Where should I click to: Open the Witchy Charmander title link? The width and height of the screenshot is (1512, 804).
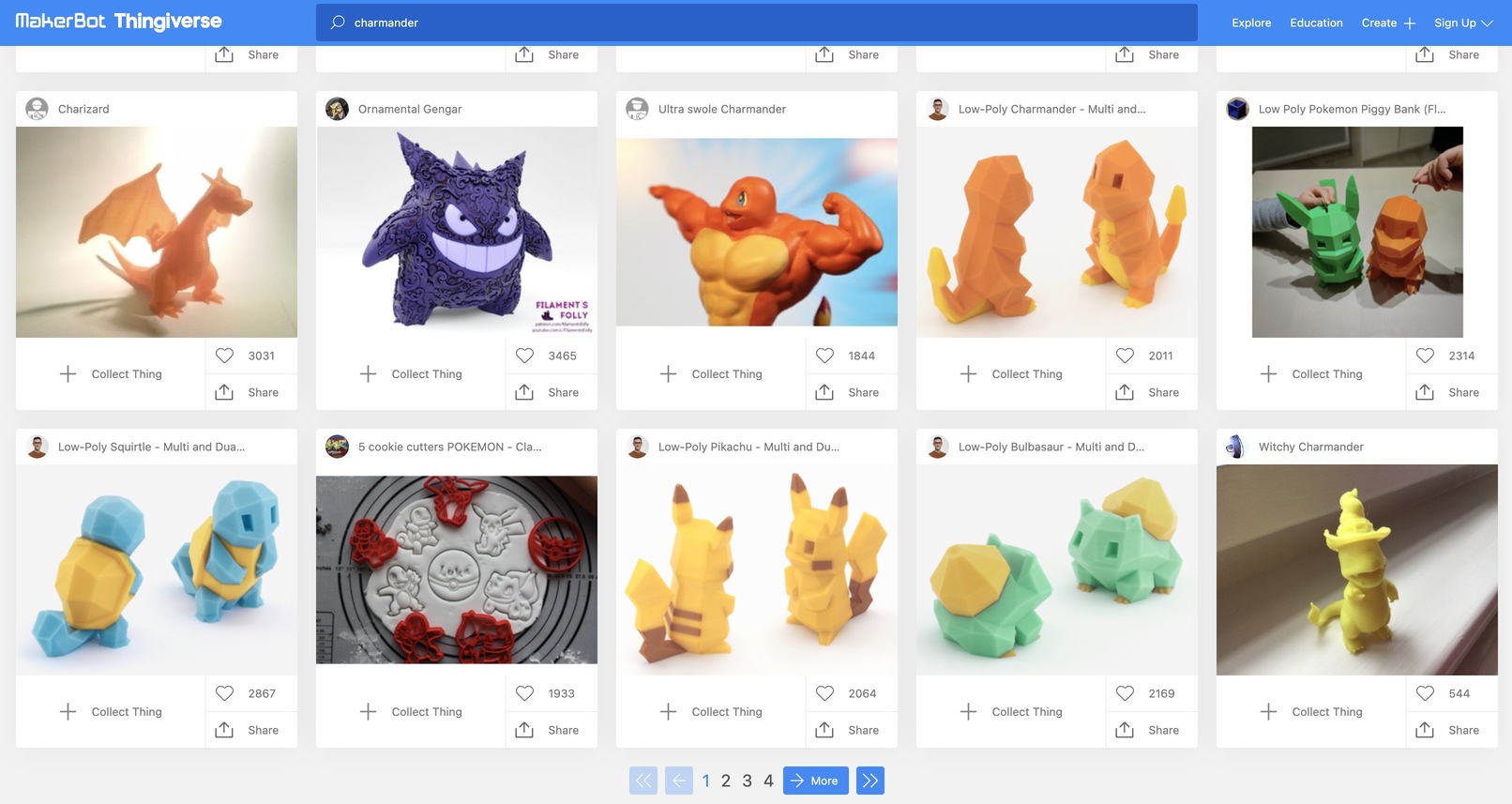point(1311,447)
